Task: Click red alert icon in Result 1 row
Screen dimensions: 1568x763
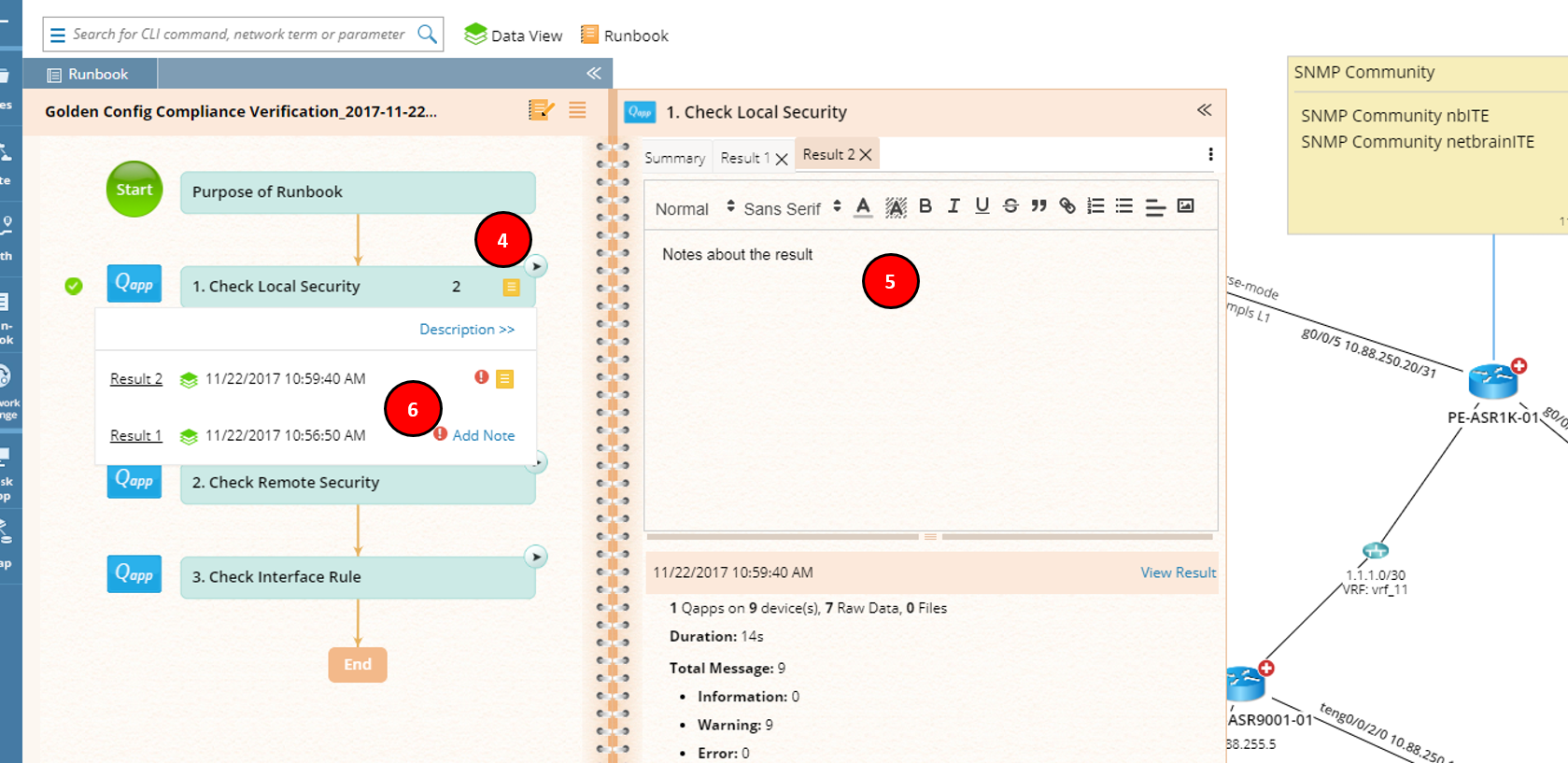Action: pos(441,433)
